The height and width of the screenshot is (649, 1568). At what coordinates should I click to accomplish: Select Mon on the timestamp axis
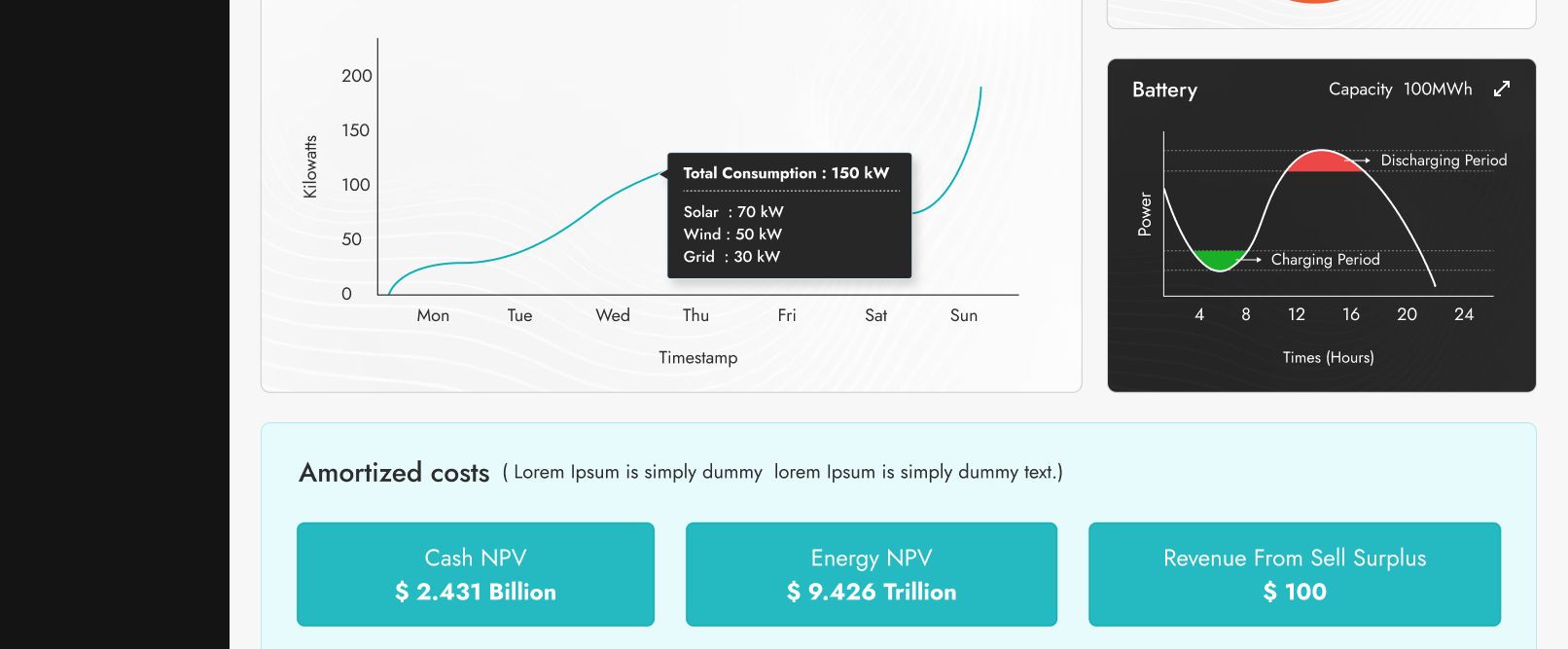(x=433, y=315)
